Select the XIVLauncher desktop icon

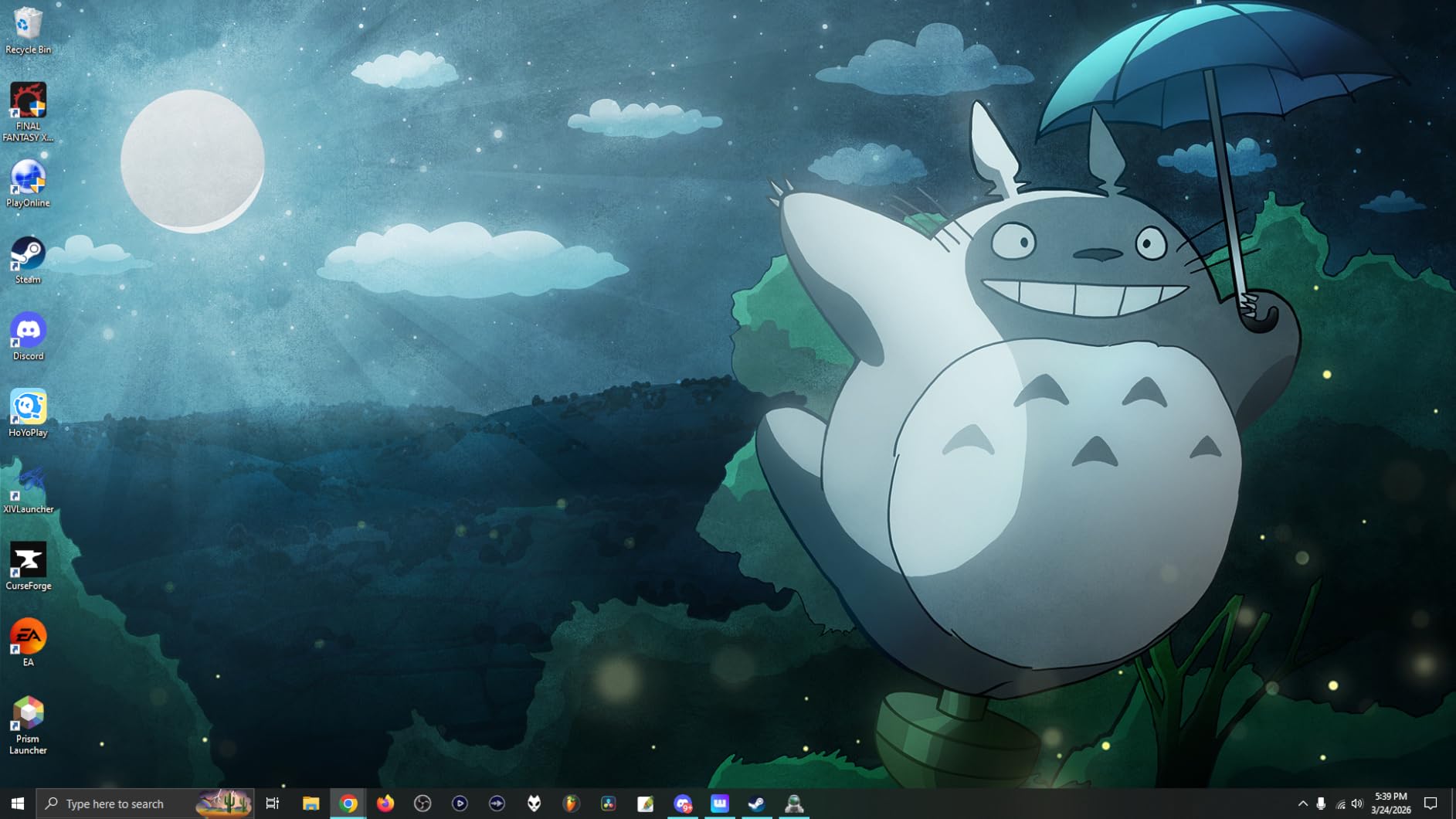click(x=28, y=490)
